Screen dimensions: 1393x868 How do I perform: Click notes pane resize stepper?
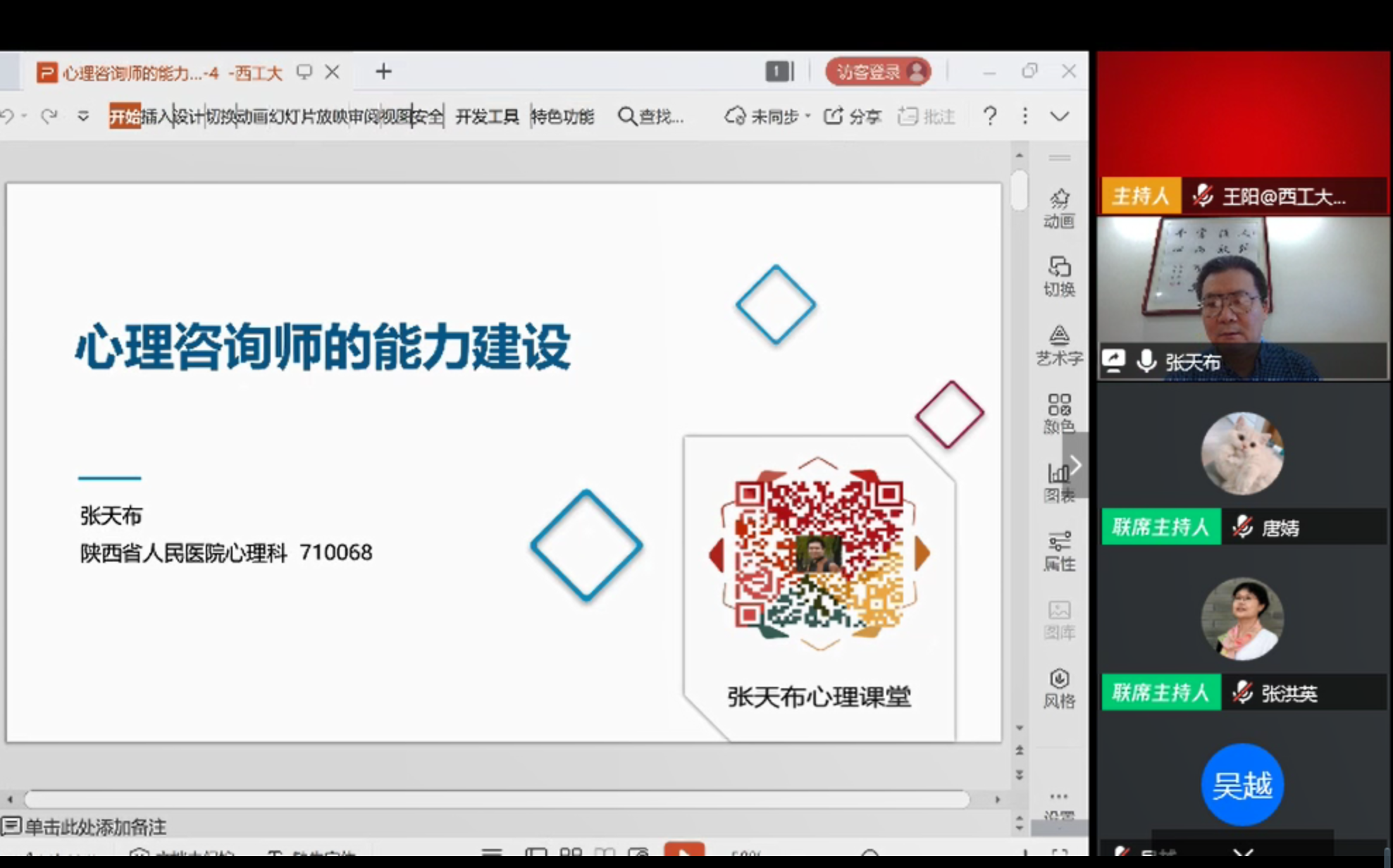pos(1020,821)
